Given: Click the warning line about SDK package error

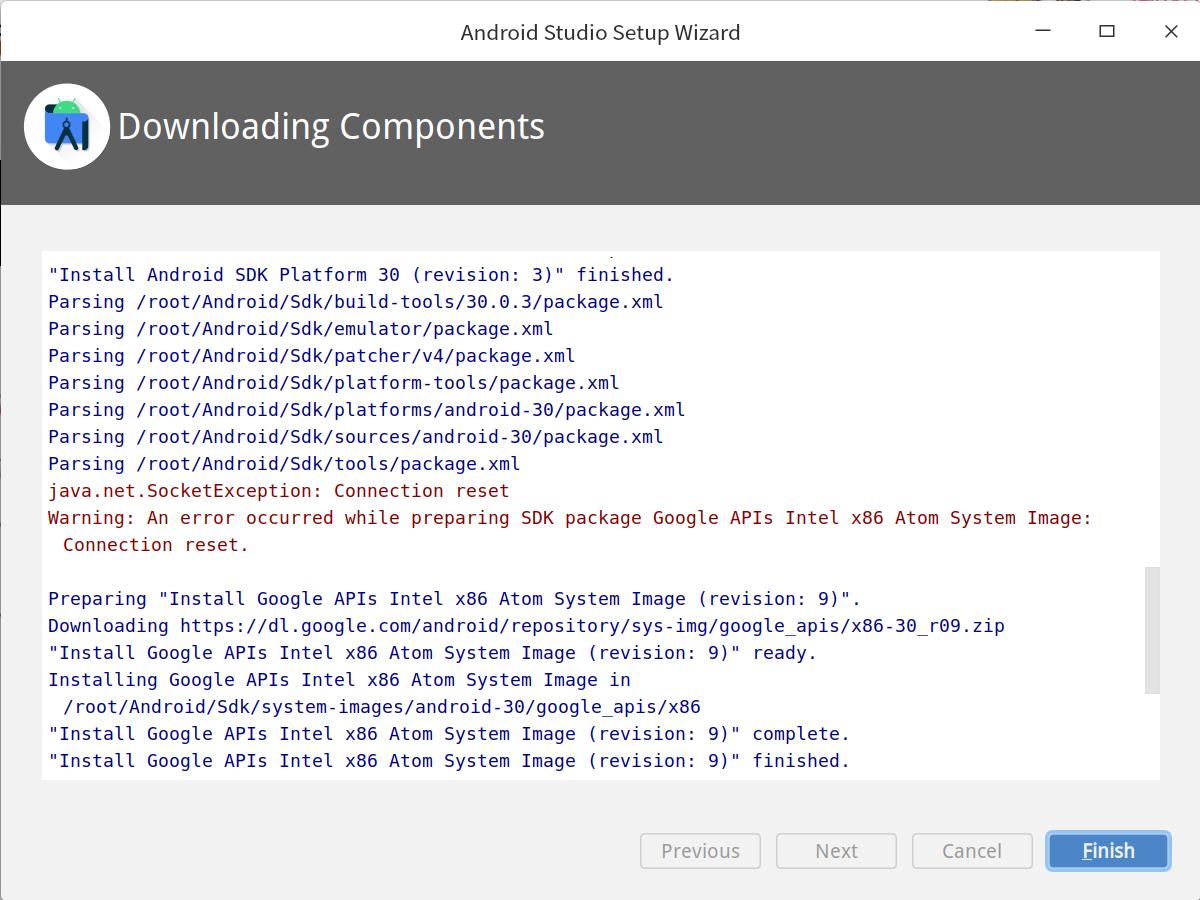Looking at the screenshot, I should coord(570,518).
